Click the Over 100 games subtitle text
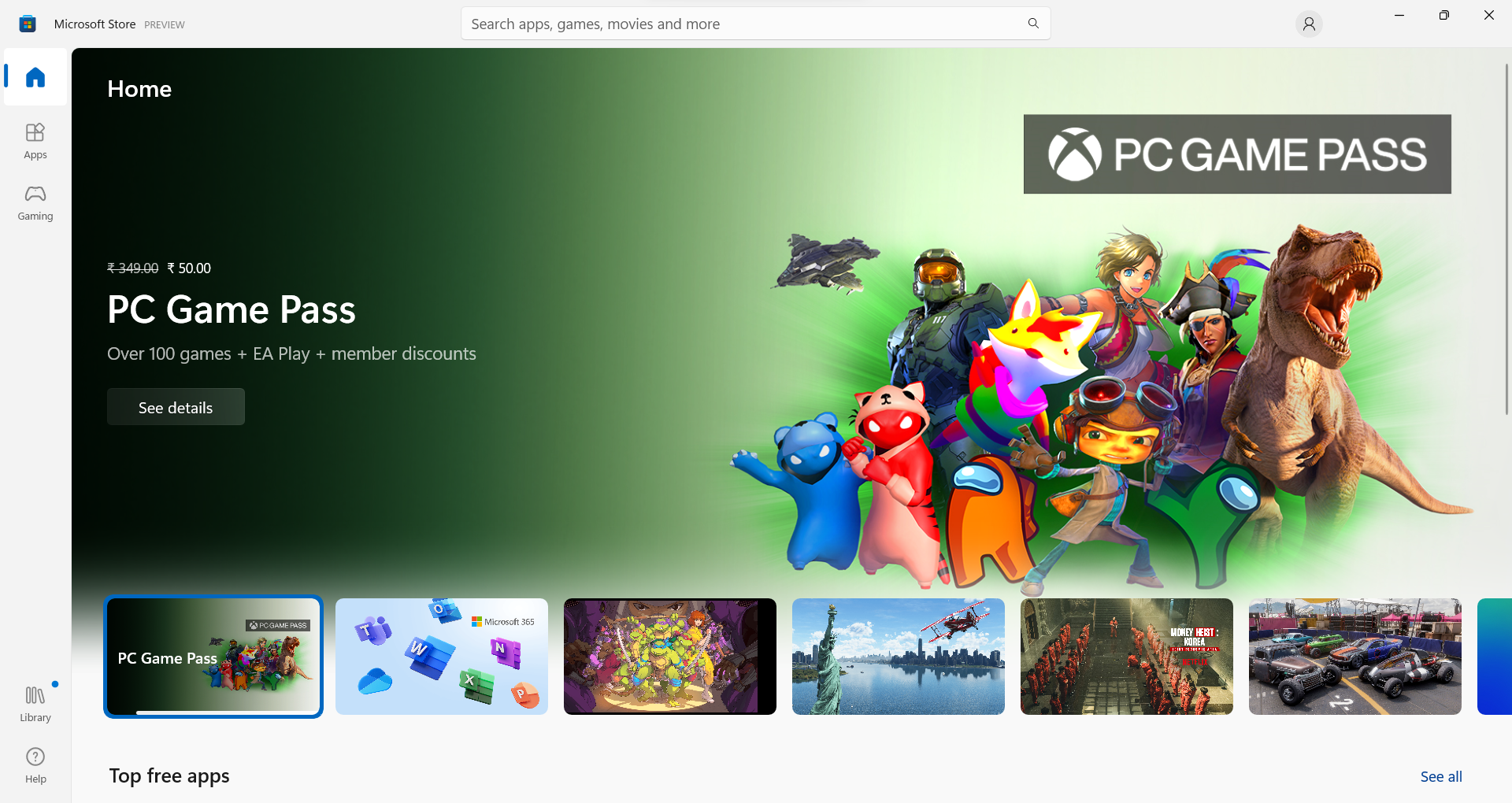 tap(291, 354)
